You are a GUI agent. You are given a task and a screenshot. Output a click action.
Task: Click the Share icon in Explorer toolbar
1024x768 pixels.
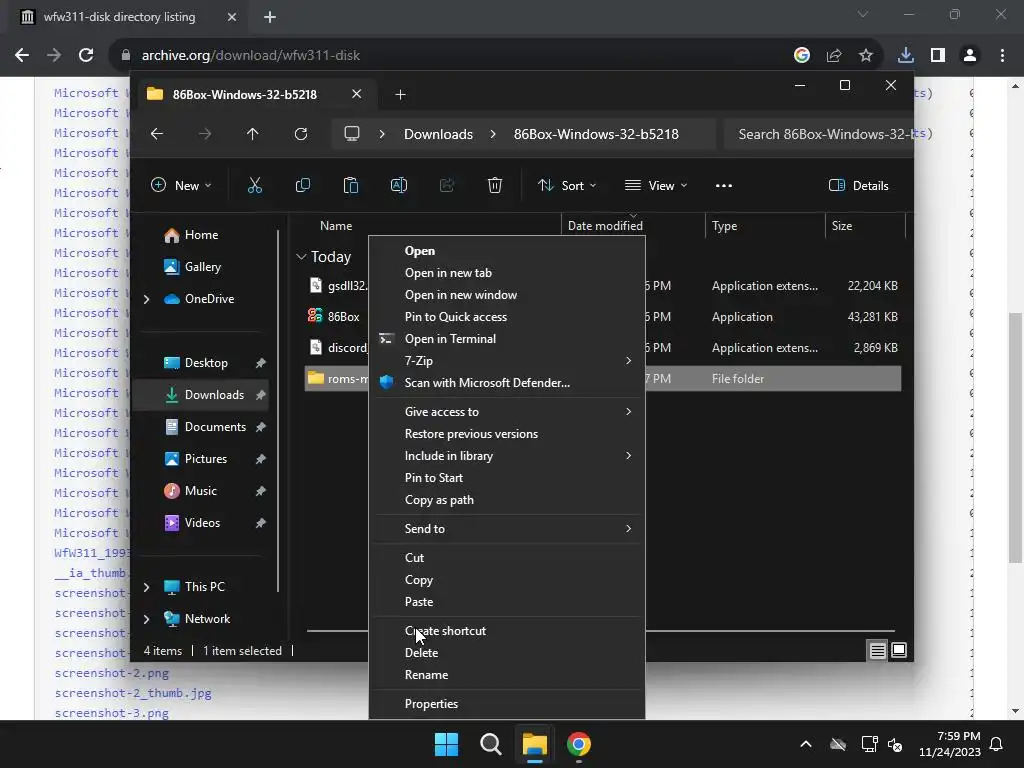coord(447,185)
